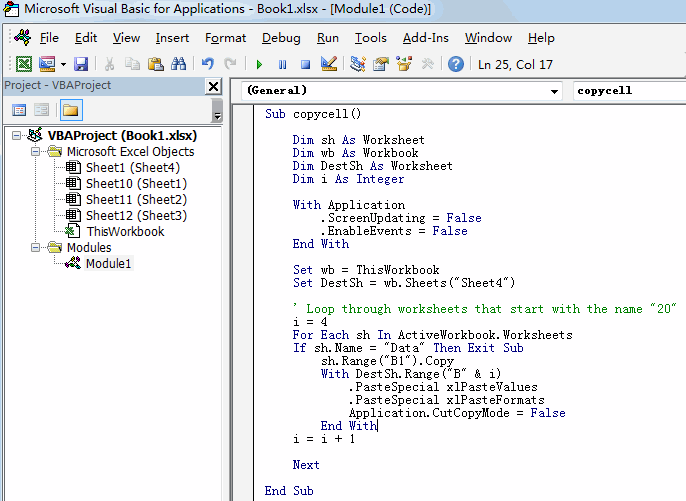Click the 'For Each sh In' line

pyautogui.click(x=432, y=335)
